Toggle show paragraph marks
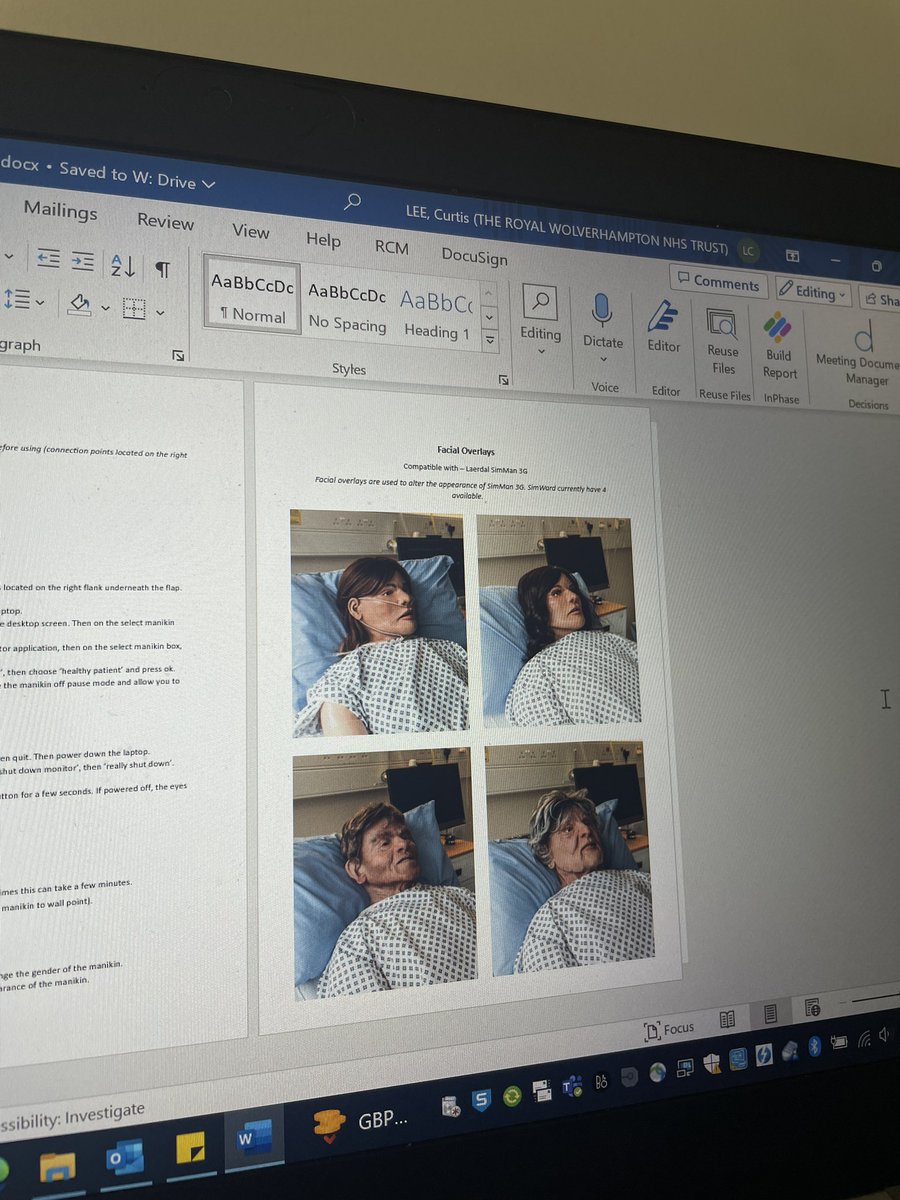 click(161, 269)
